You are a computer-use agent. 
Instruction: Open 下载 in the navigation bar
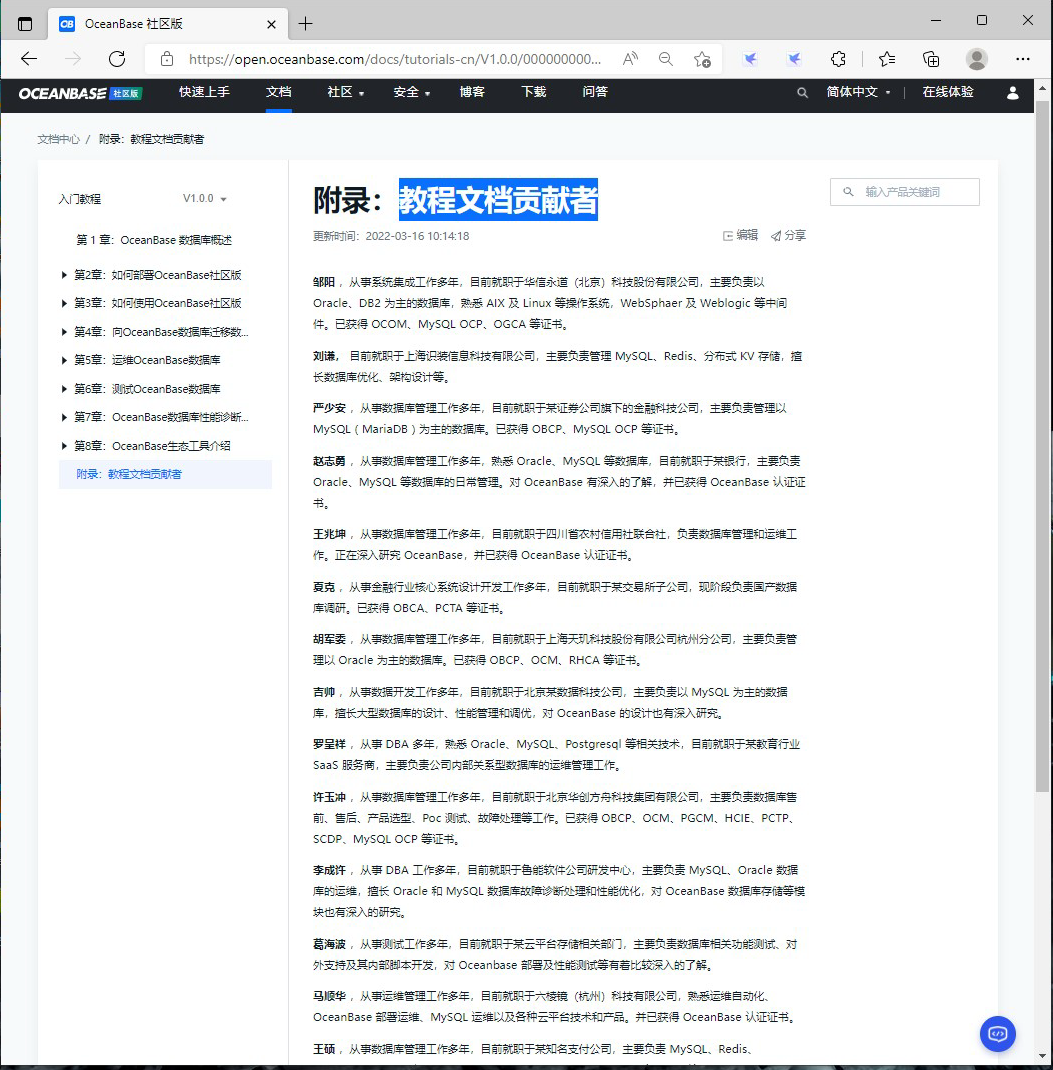click(534, 92)
